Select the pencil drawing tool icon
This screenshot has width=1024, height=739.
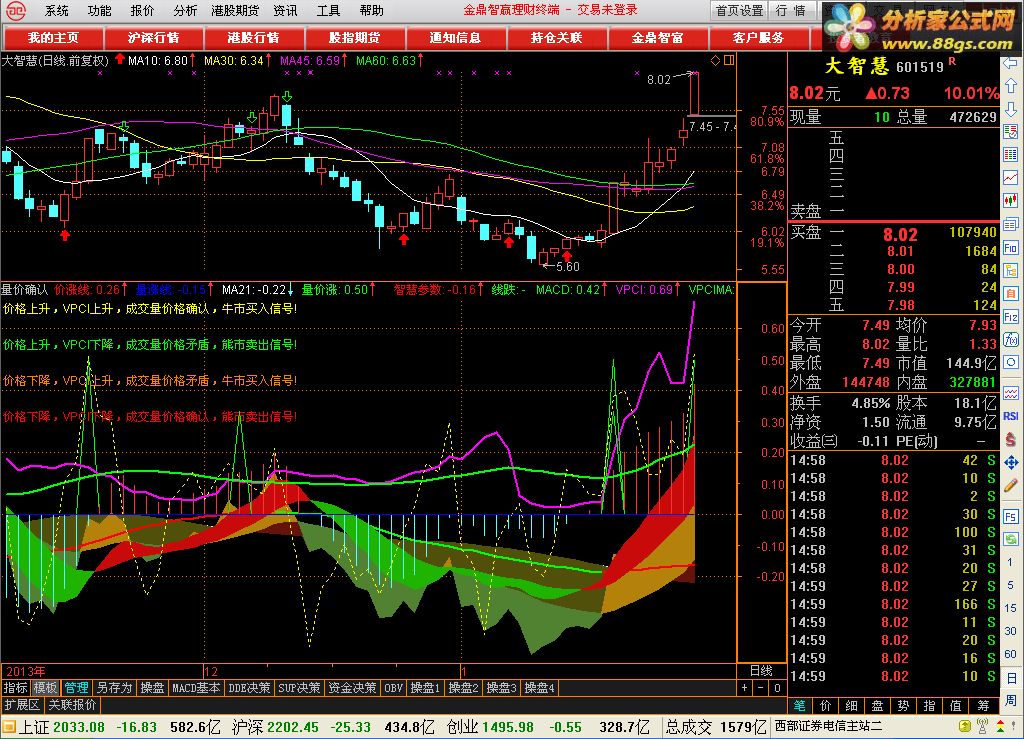(x=1010, y=485)
